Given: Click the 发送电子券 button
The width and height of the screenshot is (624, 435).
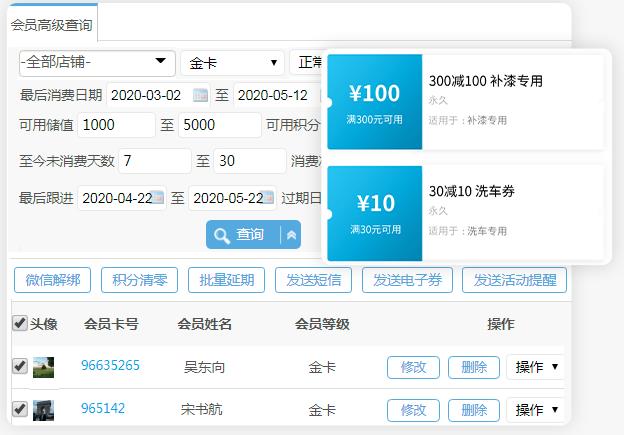Looking at the screenshot, I should (x=408, y=280).
